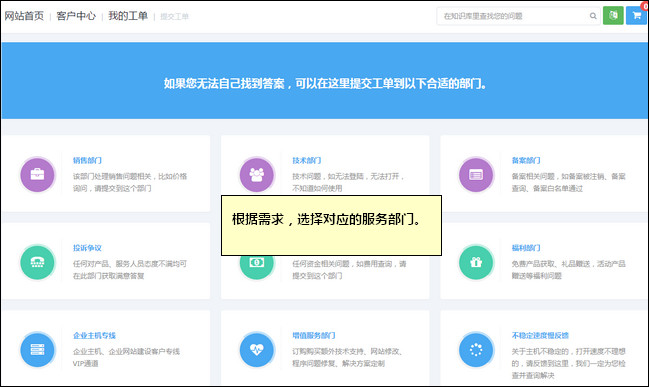This screenshot has width=649, height=387.
Task: Open the 福利部门 department link
Action: click(x=526, y=248)
